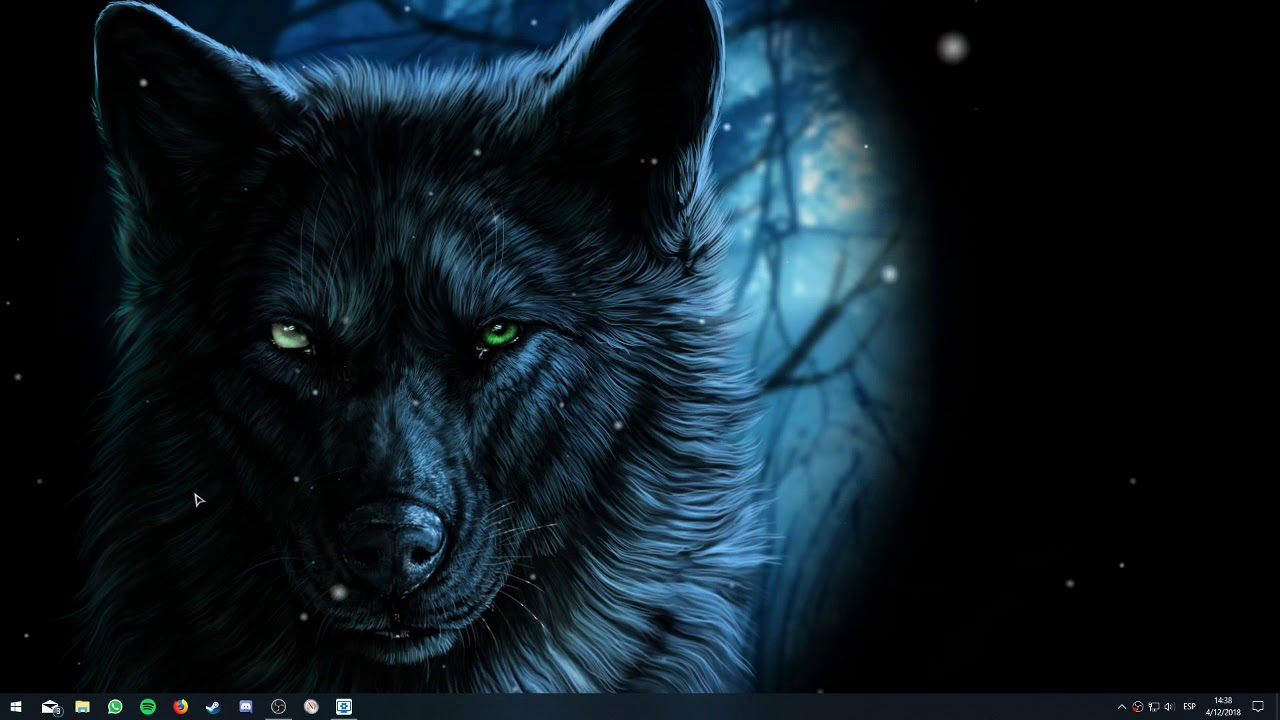Launch Spotify from the taskbar
1280x720 pixels.
pyautogui.click(x=148, y=707)
